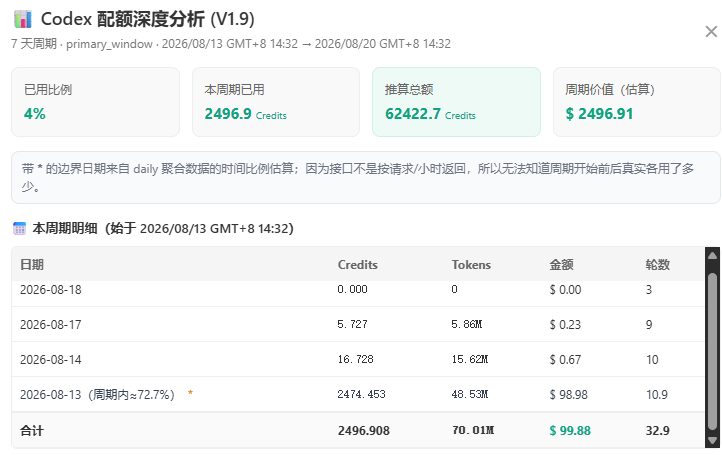722x455 pixels.
Task: Click total Tokens 70.01M
Action: tap(472, 430)
